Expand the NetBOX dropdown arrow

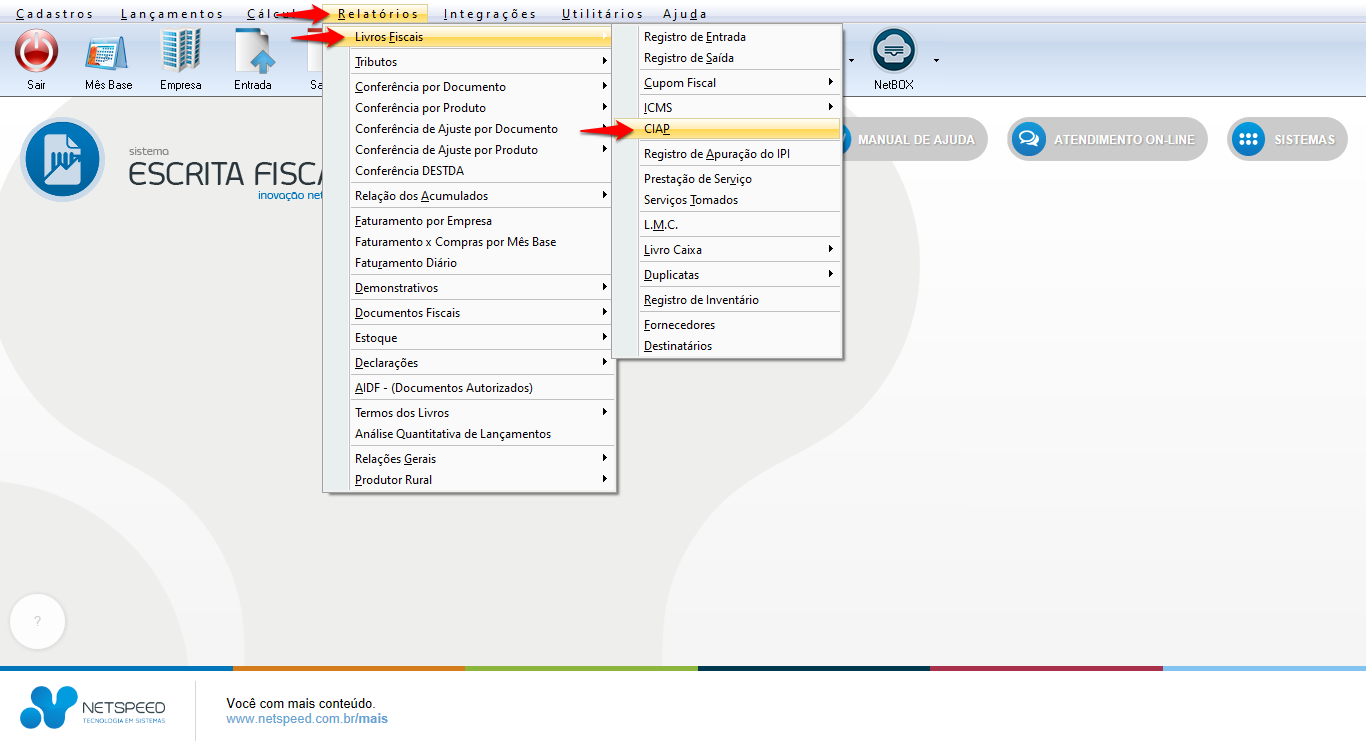936,60
